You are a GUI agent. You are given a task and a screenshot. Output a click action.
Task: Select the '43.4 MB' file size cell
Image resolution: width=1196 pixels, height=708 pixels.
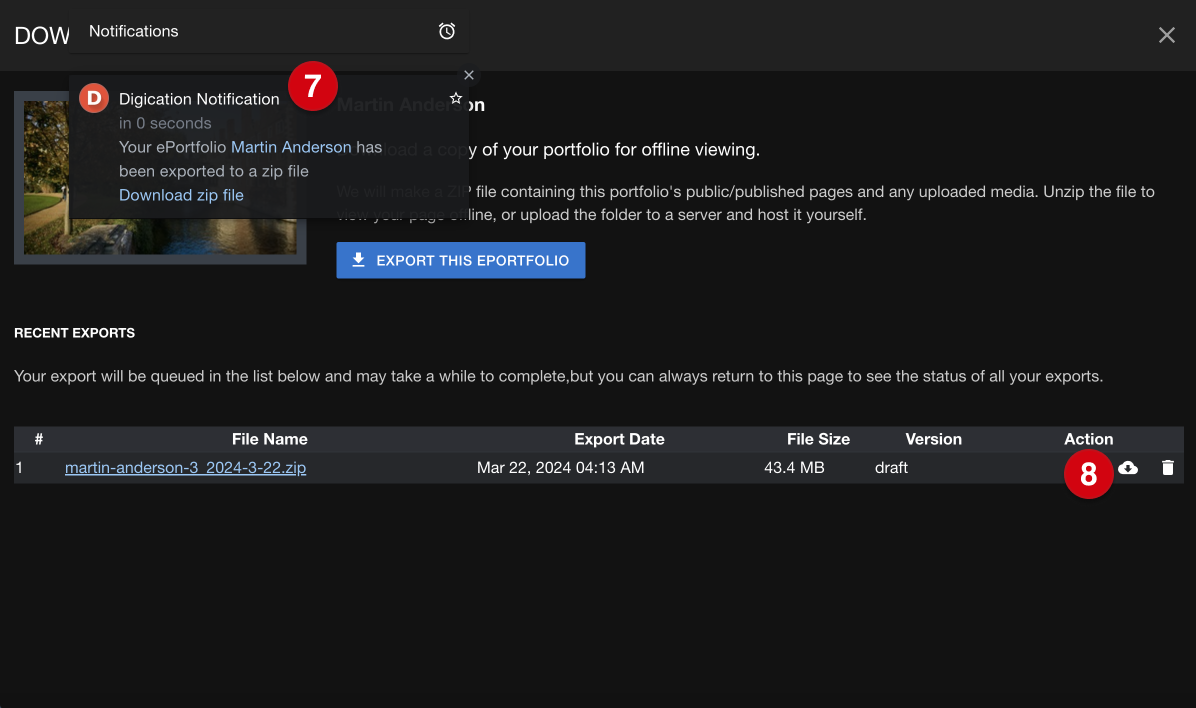[794, 468]
